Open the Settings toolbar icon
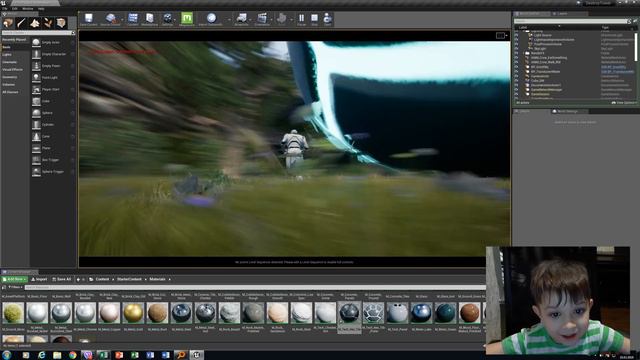 point(167,19)
